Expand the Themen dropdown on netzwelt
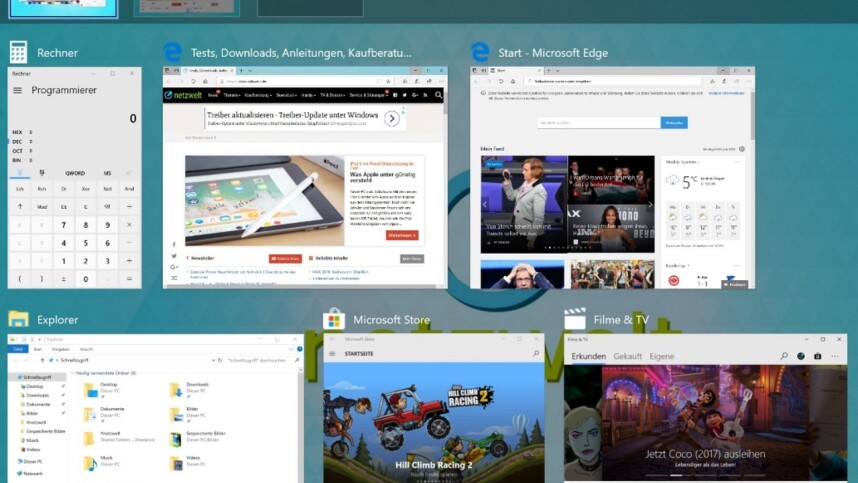This screenshot has height=483, width=858. click(231, 95)
